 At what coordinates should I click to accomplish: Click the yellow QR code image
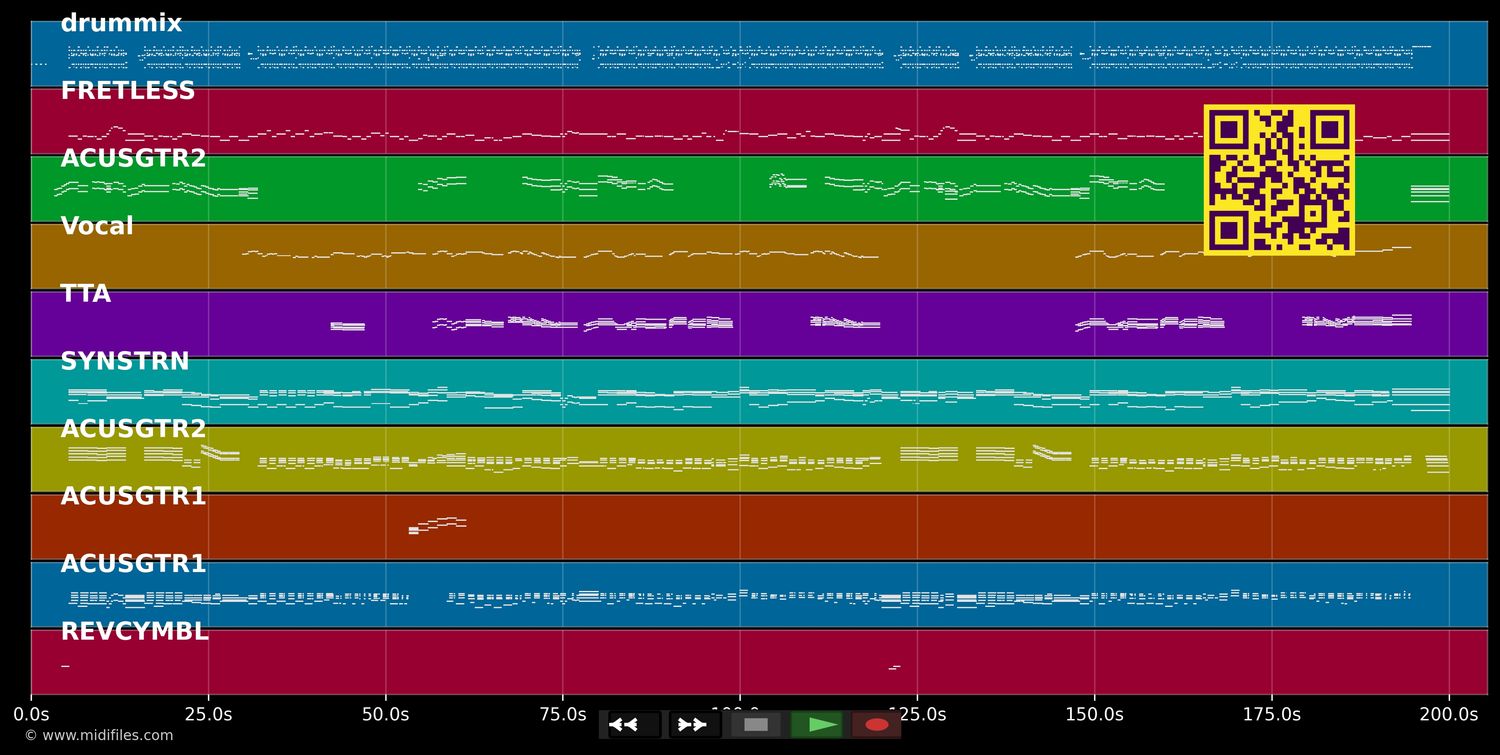click(x=1279, y=180)
